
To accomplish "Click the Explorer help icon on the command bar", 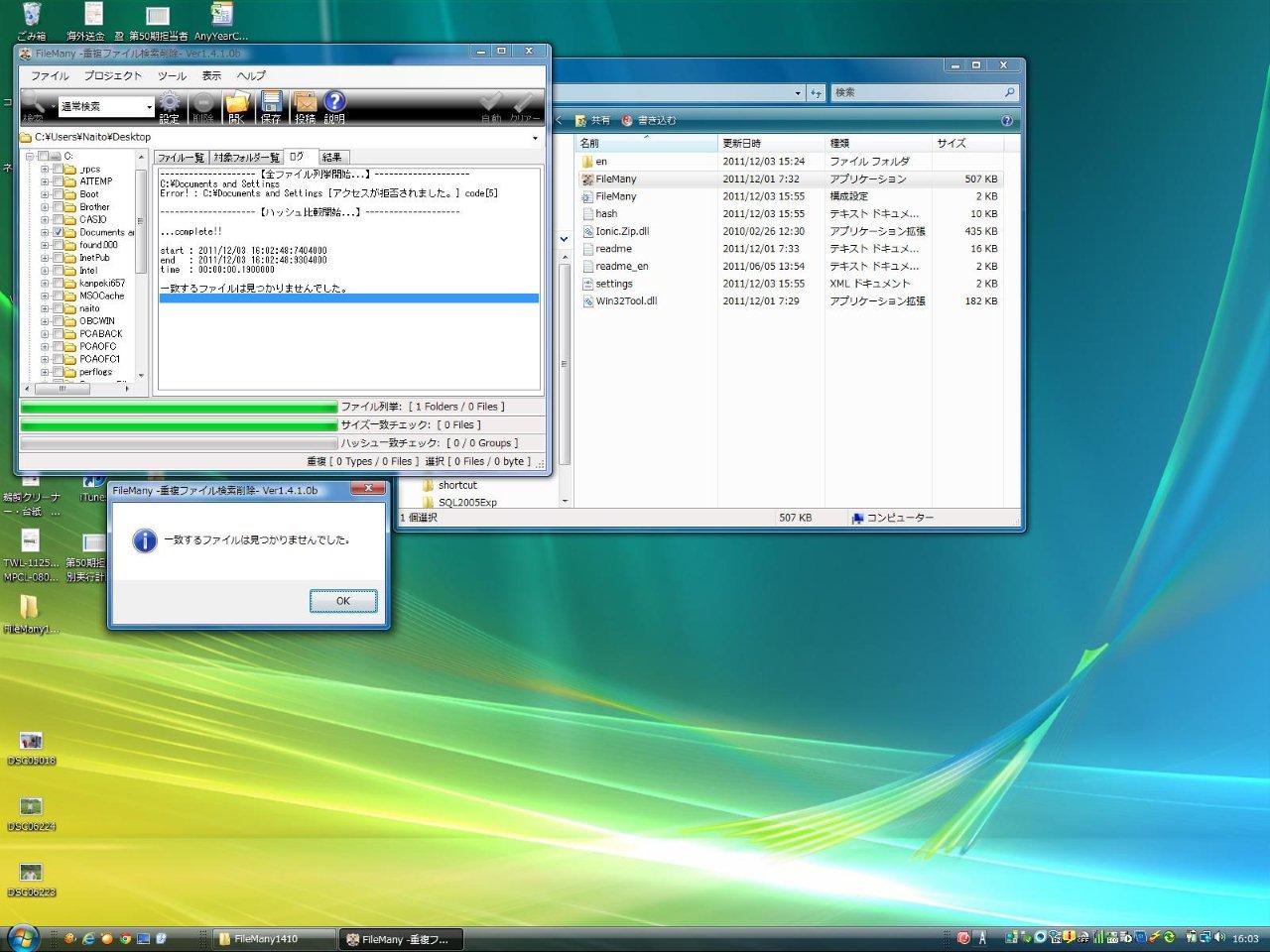I will pyautogui.click(x=1007, y=120).
